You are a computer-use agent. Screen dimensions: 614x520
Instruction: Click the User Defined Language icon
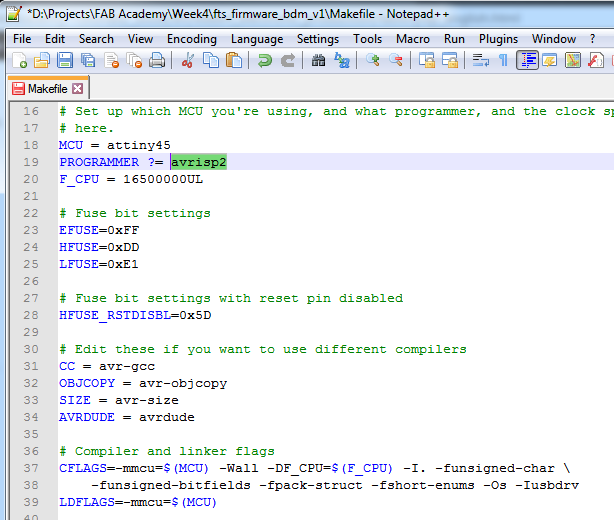[550, 60]
